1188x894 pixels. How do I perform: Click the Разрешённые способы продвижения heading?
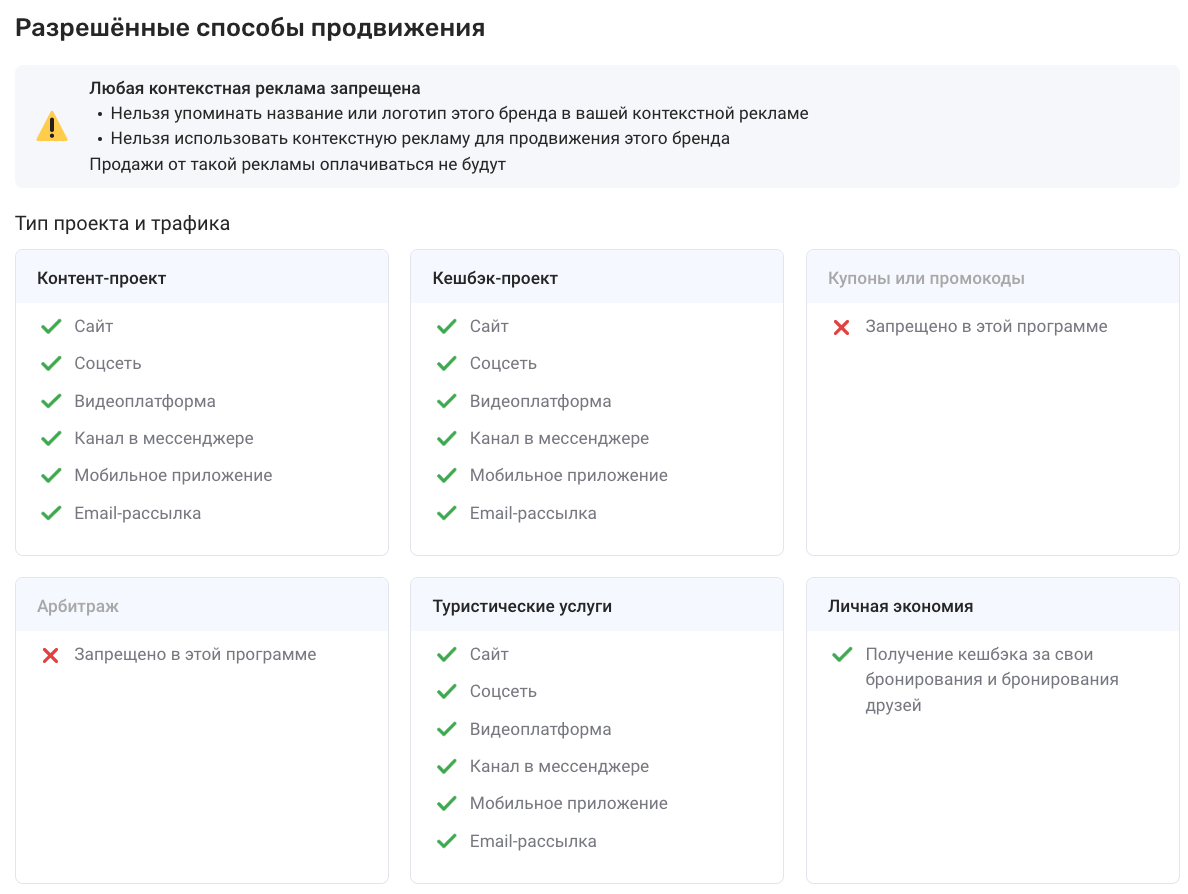(250, 28)
